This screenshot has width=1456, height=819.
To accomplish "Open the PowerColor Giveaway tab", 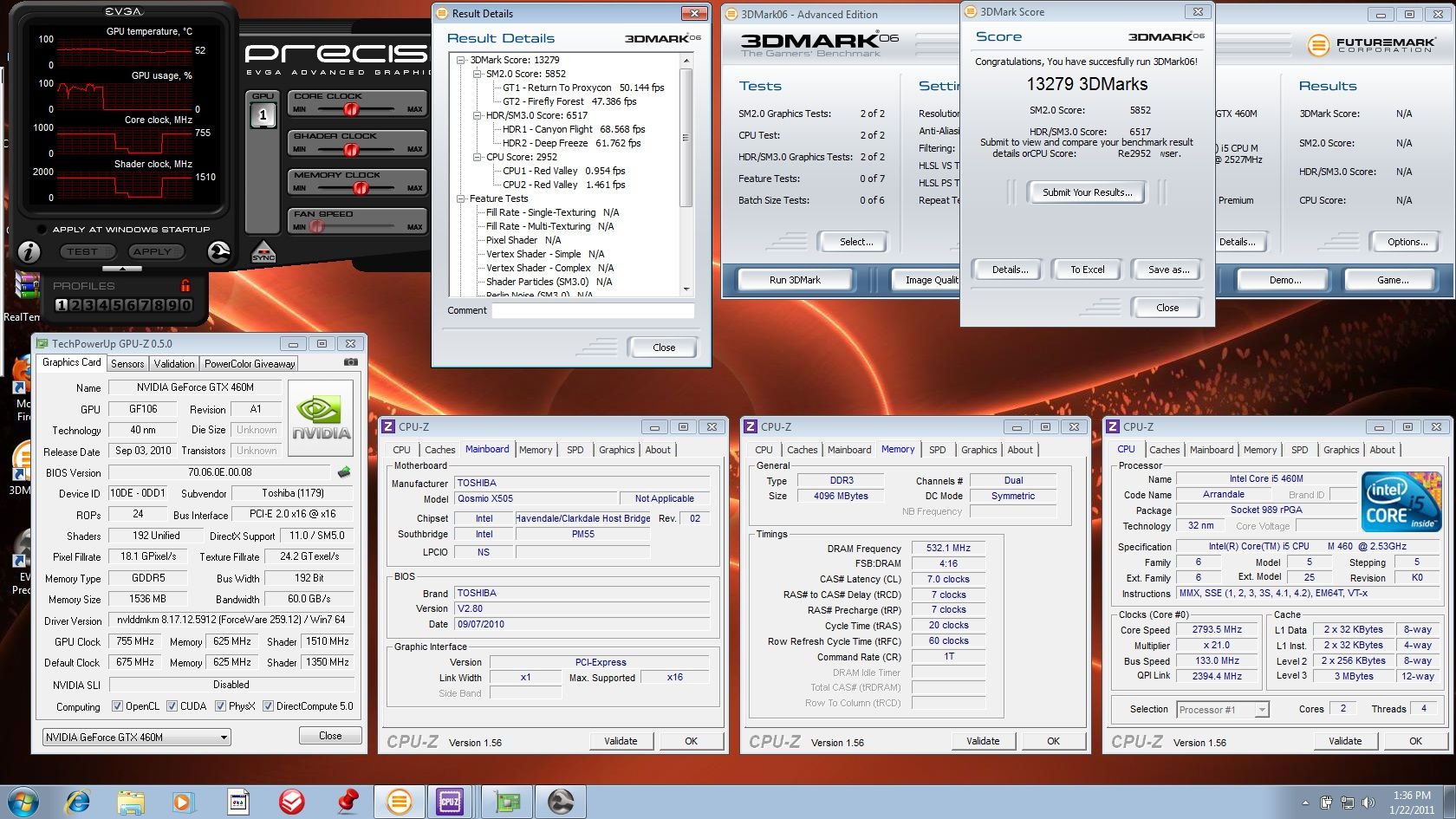I will [x=250, y=364].
